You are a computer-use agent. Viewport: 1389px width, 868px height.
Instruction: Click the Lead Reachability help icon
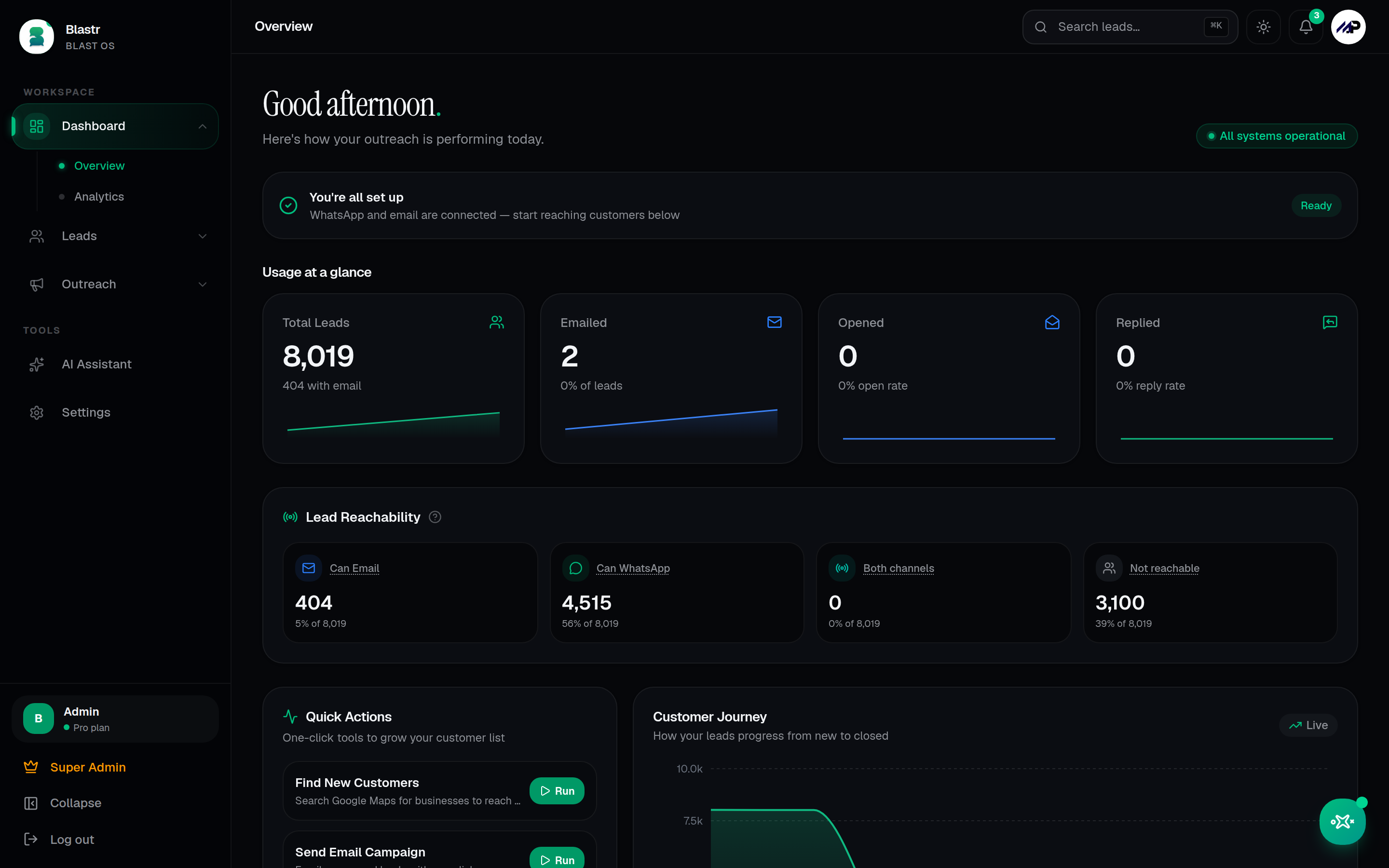pyautogui.click(x=435, y=517)
